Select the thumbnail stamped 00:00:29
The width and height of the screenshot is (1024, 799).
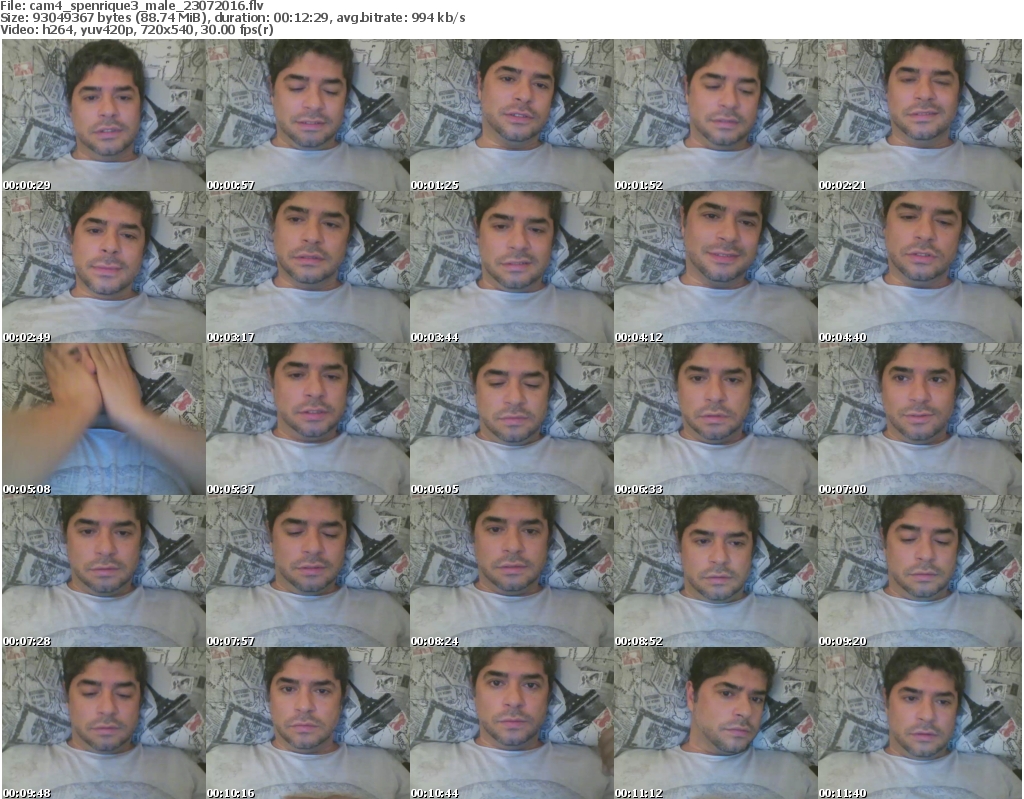tap(104, 115)
